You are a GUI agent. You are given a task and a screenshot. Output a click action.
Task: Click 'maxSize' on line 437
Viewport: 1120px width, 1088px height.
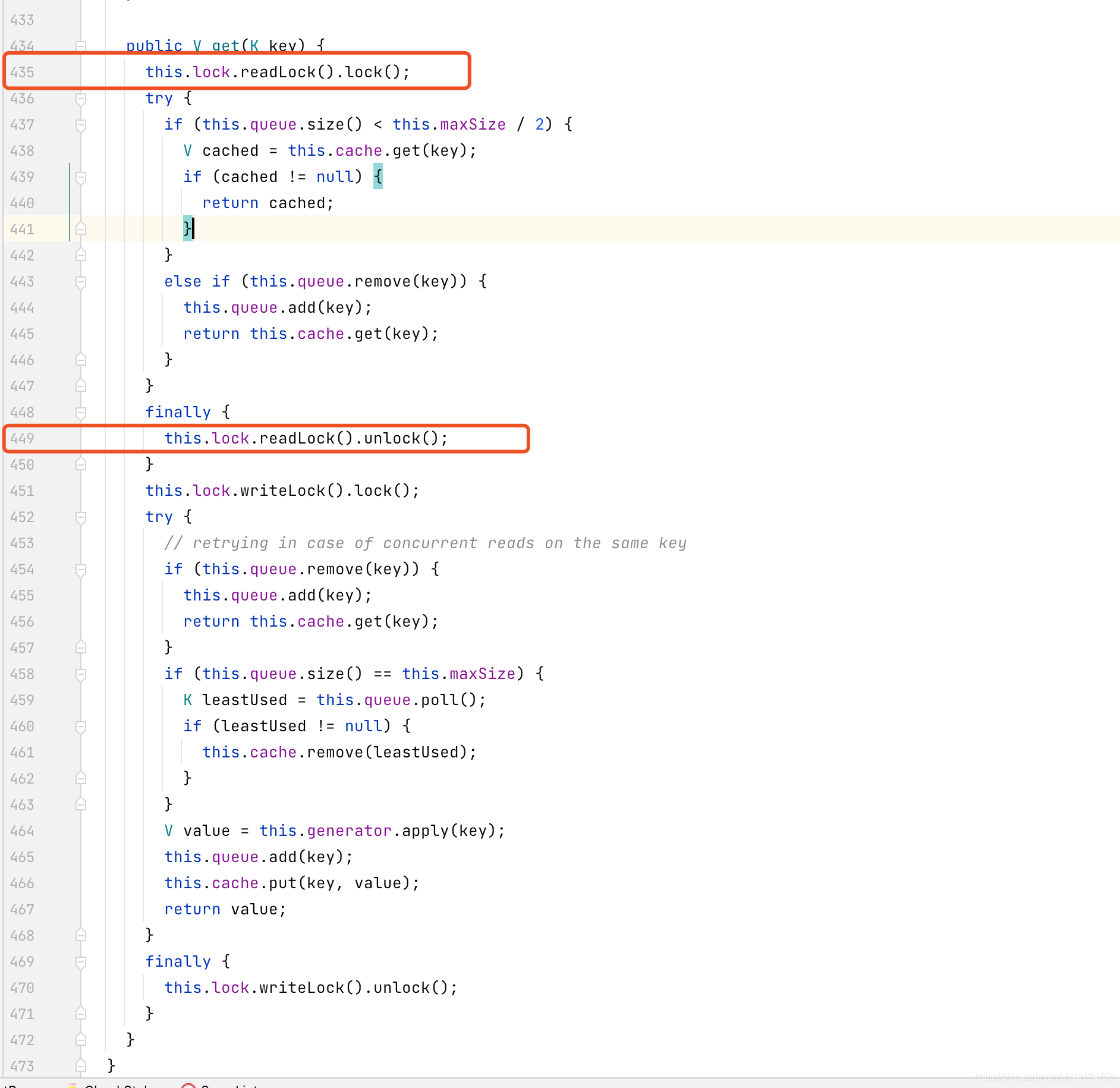(473, 125)
